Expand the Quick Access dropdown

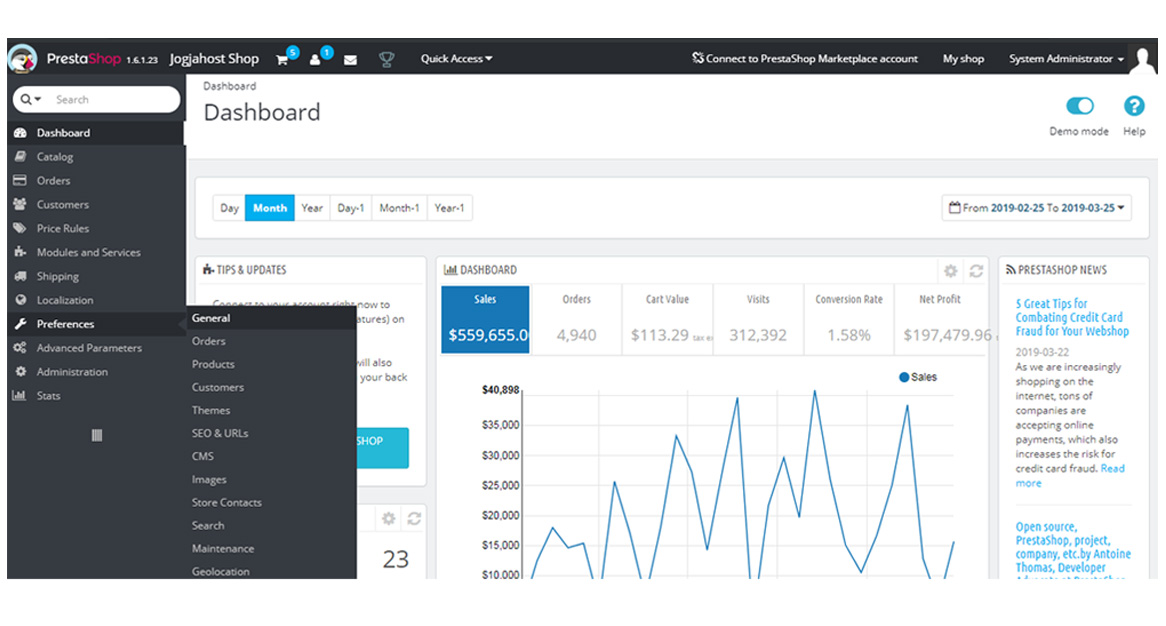(456, 59)
